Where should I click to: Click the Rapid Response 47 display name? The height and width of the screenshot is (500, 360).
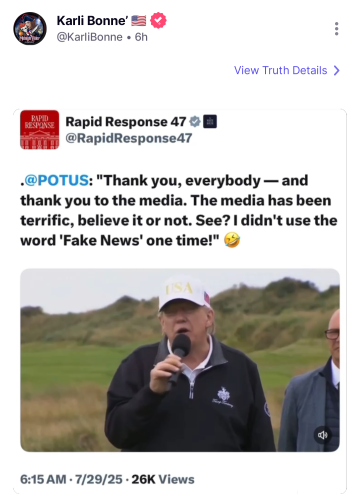(126, 122)
